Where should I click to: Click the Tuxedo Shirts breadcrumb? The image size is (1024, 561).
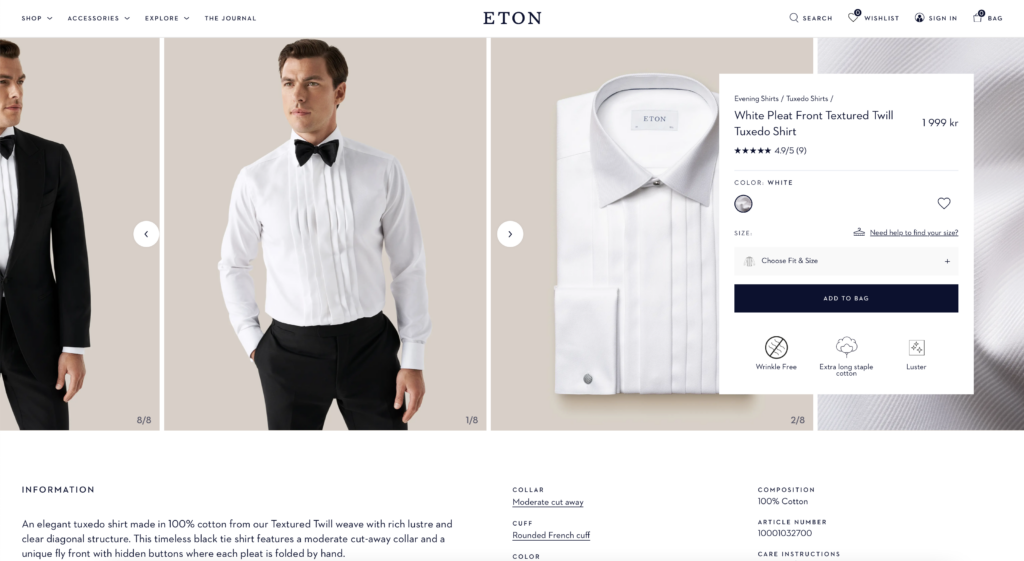(807, 99)
